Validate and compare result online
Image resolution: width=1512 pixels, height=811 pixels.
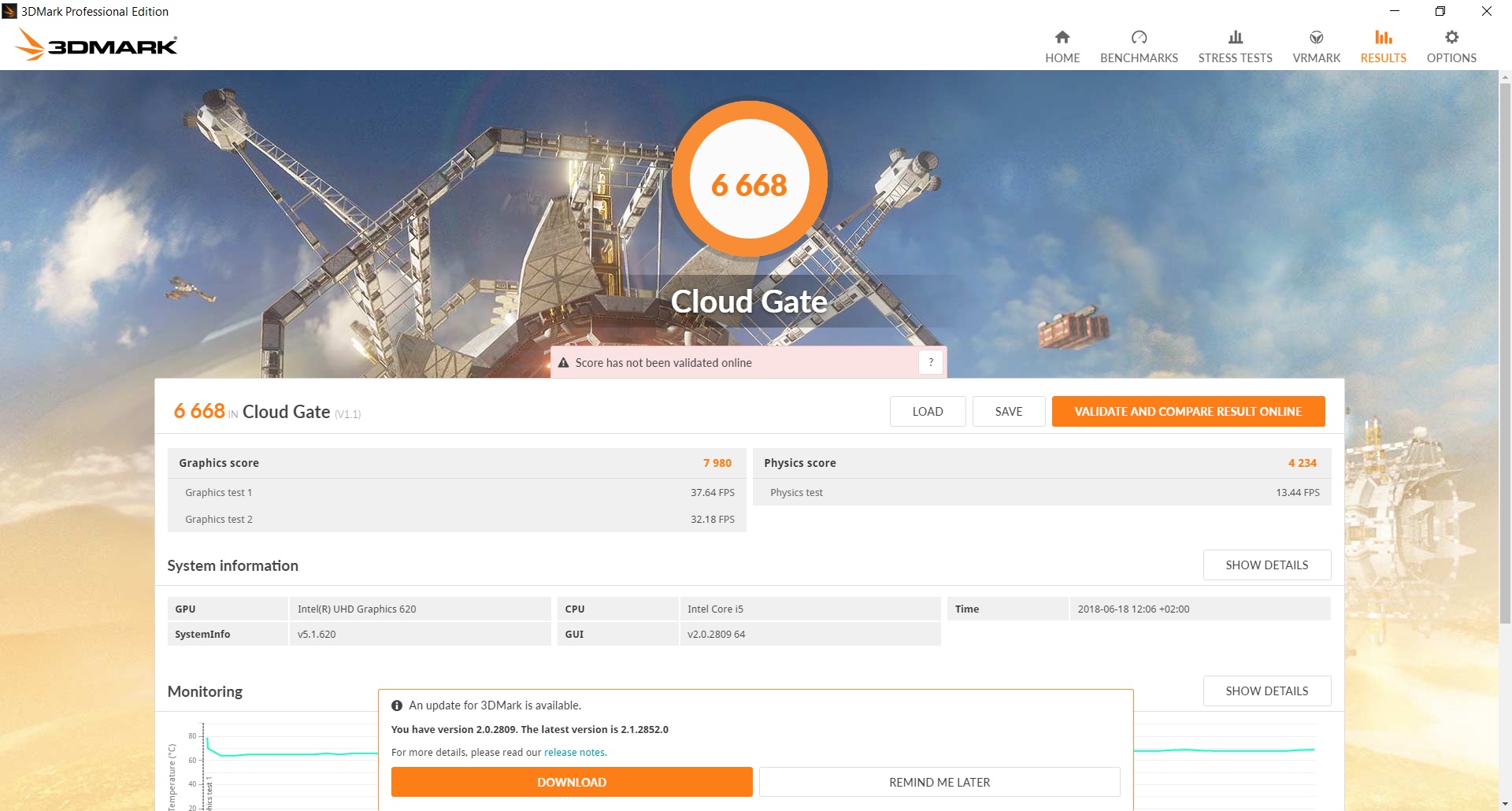tap(1188, 411)
